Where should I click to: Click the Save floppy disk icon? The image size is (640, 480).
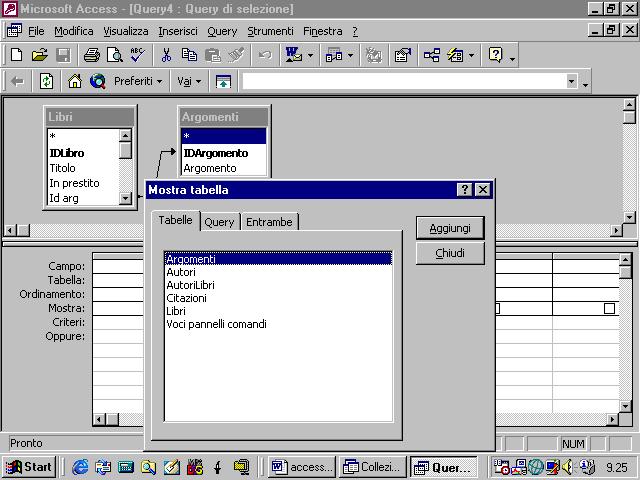coord(63,55)
